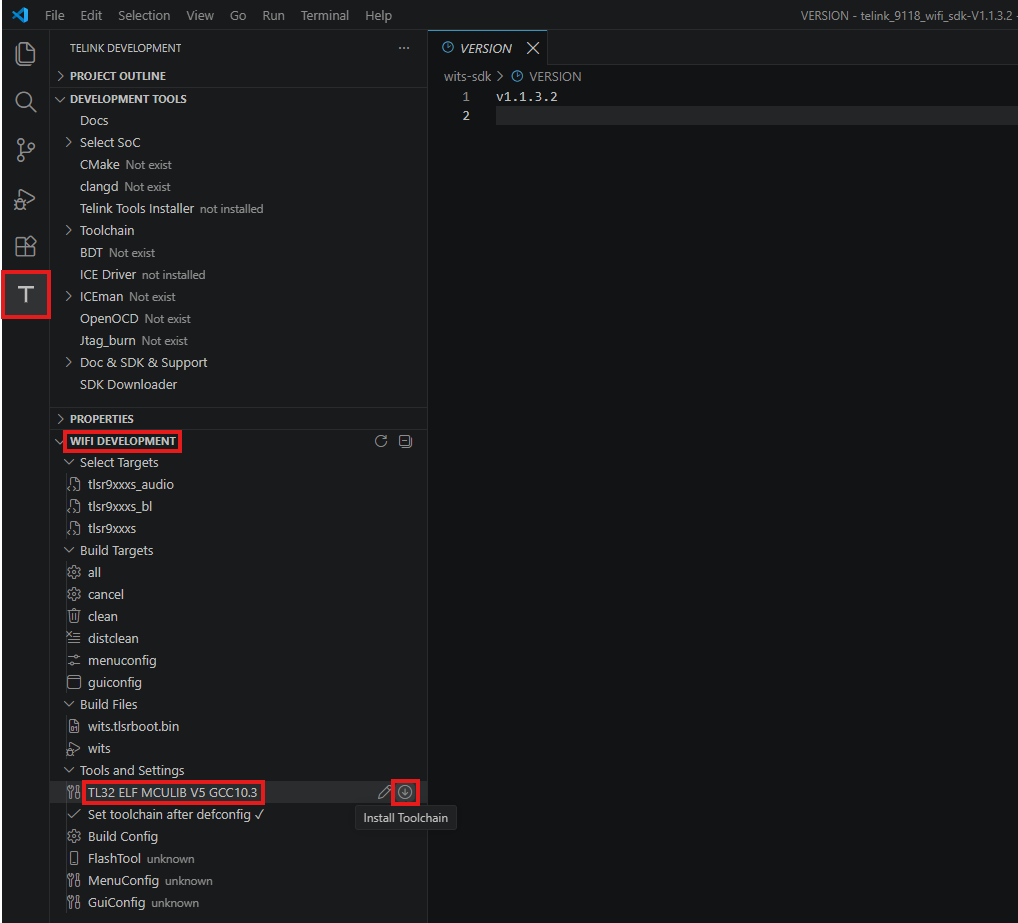This screenshot has width=1018, height=923.
Task: Click VERSION in the breadcrumb
Action: (555, 76)
